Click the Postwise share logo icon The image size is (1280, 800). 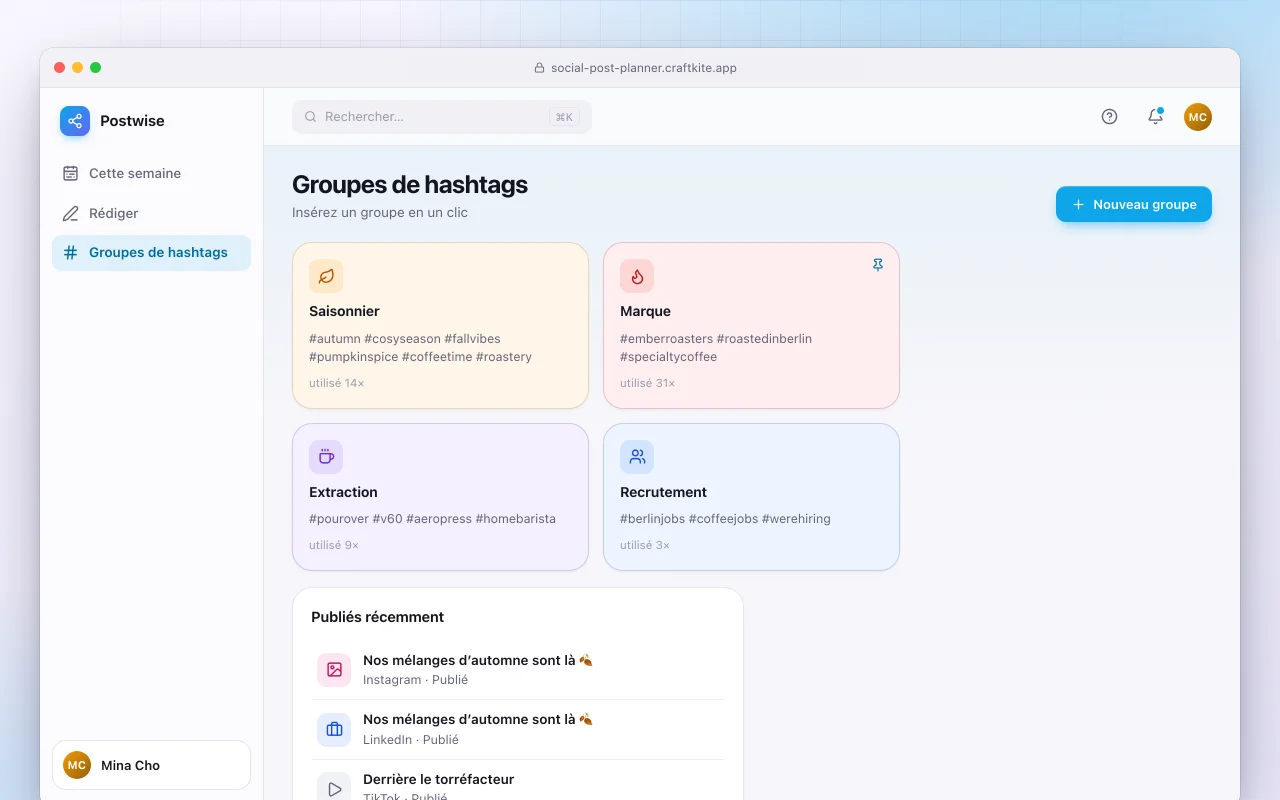(x=75, y=121)
